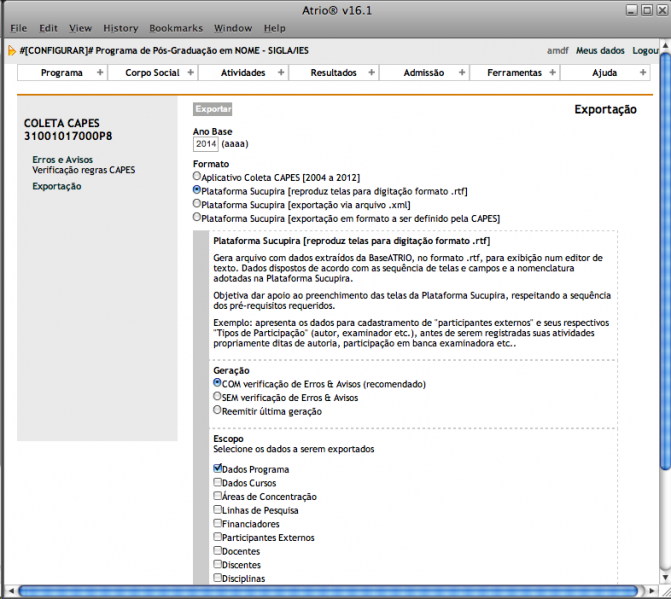Viewport: 671px width, 599px height.
Task: Click the plus icon next to Resultados
Action: [371, 73]
